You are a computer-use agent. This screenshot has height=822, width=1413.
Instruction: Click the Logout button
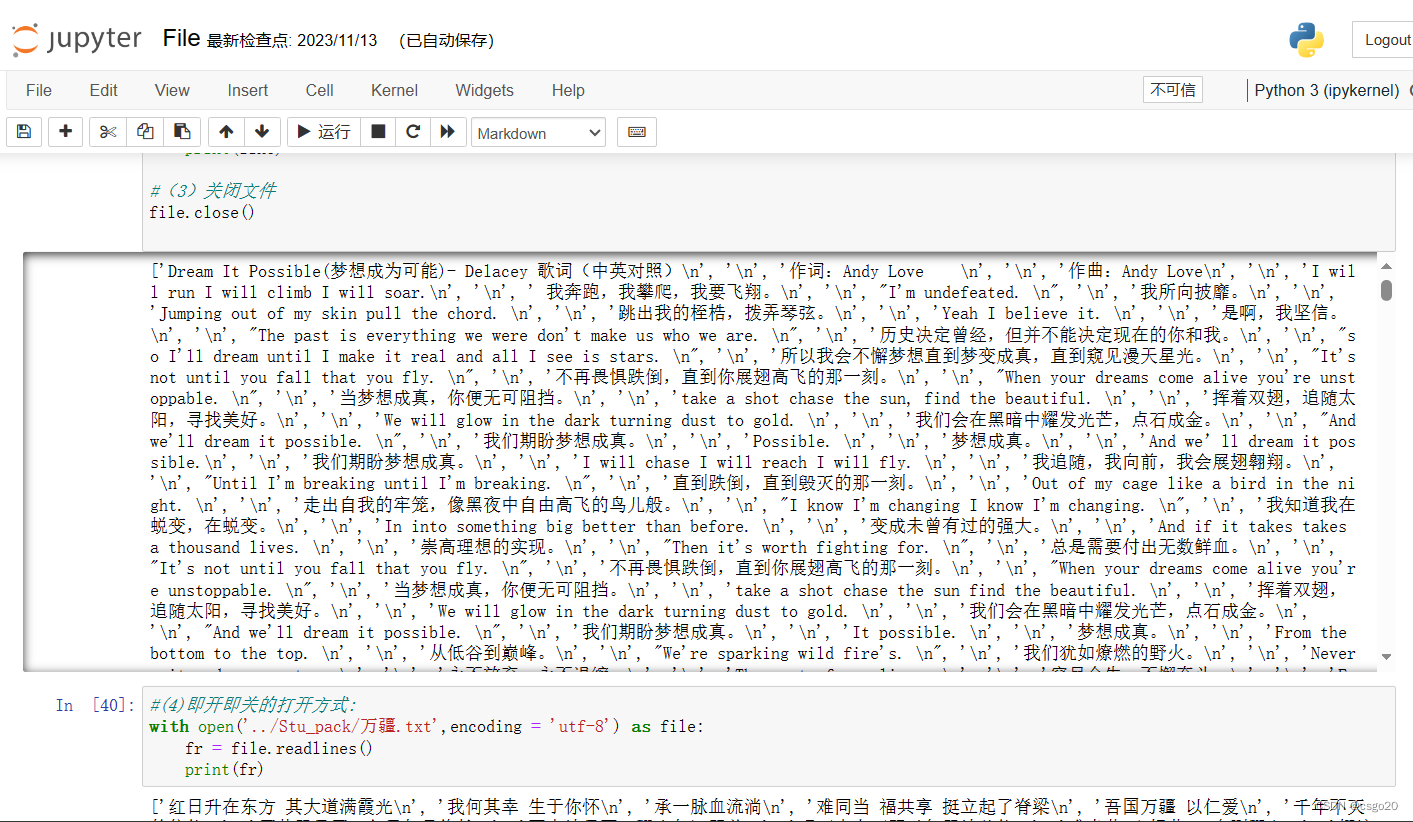tap(1384, 40)
